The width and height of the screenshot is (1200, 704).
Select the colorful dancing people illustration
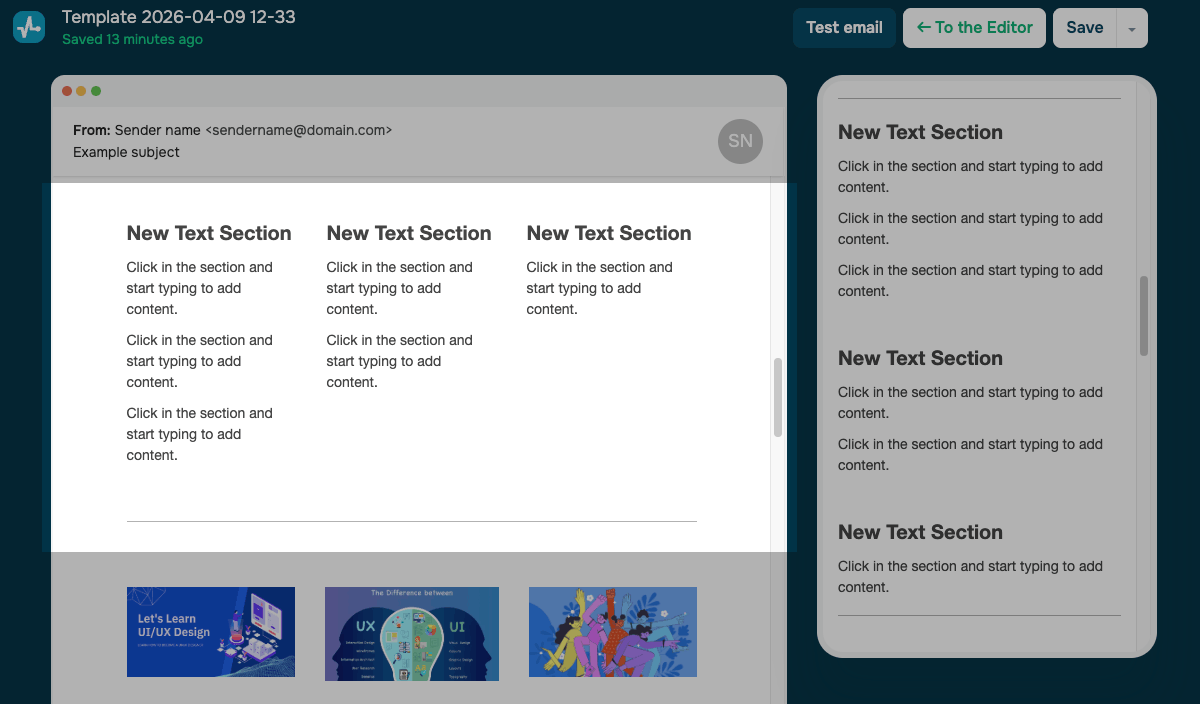point(612,632)
